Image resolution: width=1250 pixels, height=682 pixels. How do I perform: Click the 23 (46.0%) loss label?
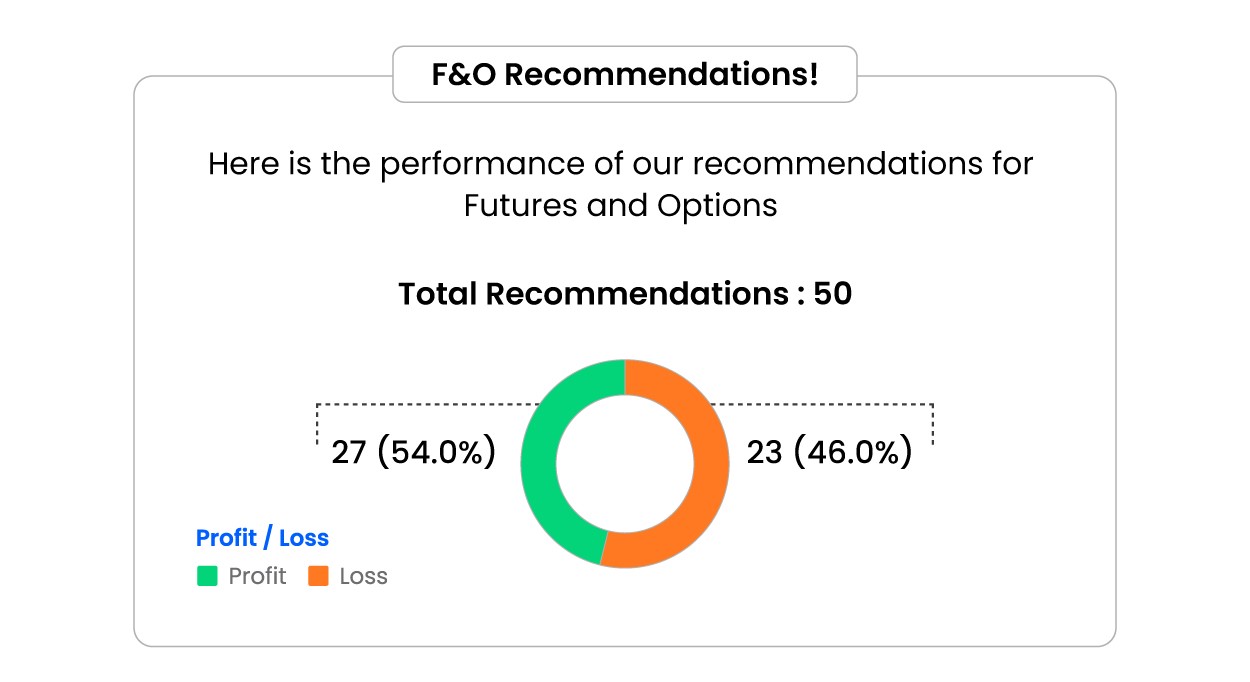pyautogui.click(x=829, y=453)
